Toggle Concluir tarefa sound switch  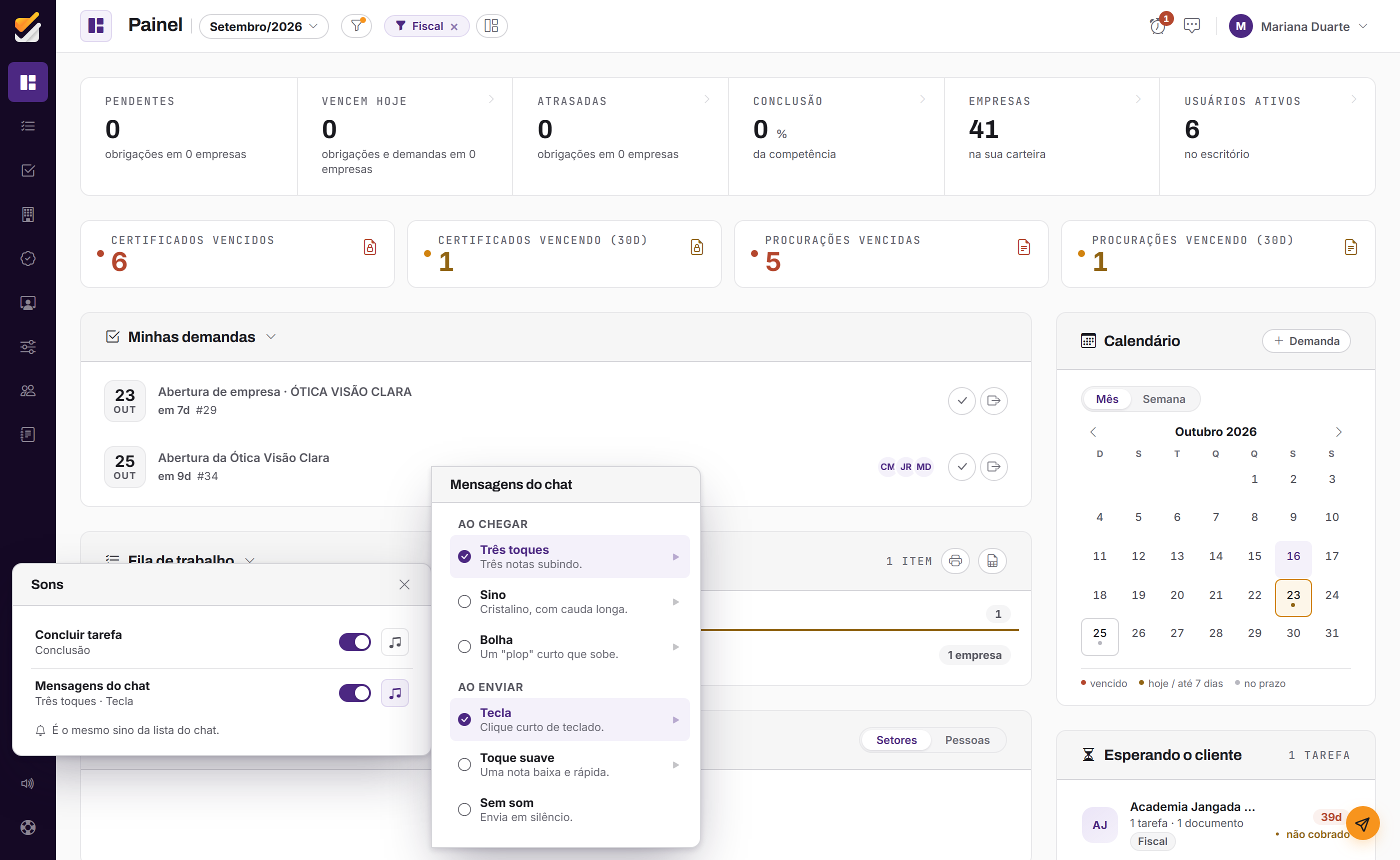[x=355, y=642]
